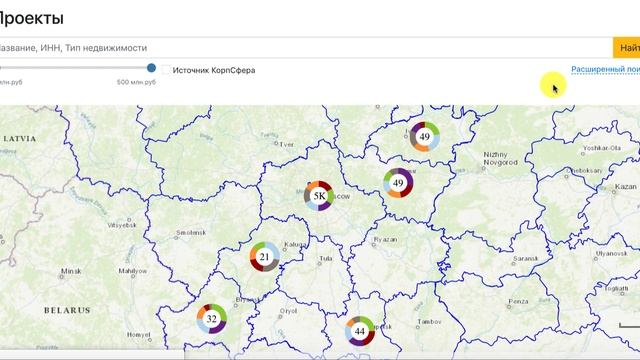This screenshot has width=640, height=360.
Task: Click the 5K cluster marker near Moscow
Action: (x=319, y=196)
